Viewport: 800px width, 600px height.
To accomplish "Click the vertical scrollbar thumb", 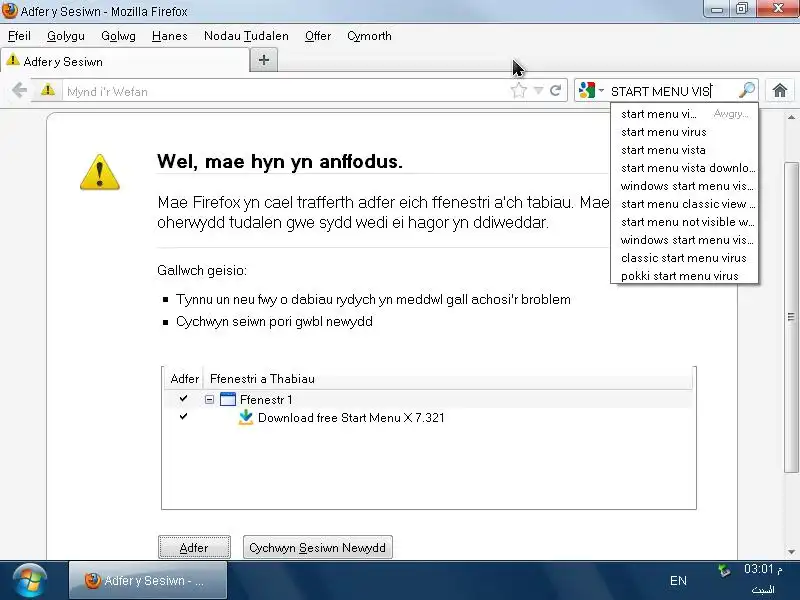I will (x=791, y=316).
